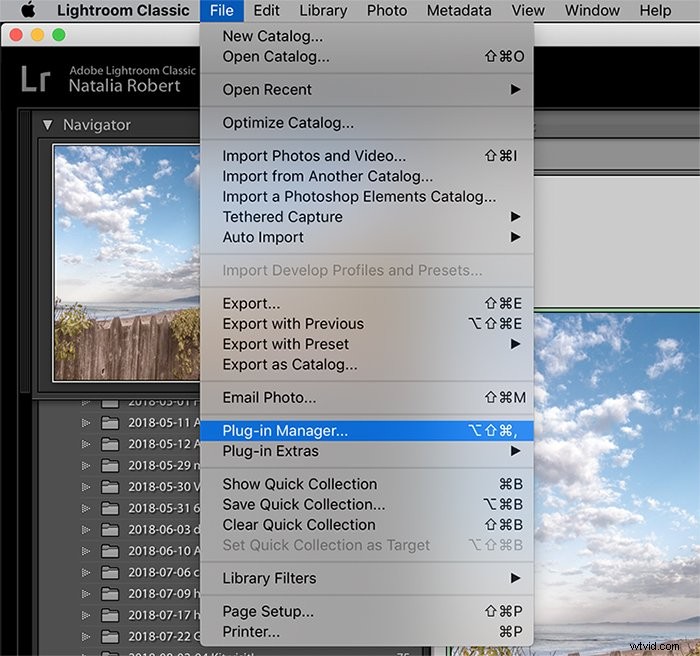Open the Edit menu

click(x=267, y=10)
